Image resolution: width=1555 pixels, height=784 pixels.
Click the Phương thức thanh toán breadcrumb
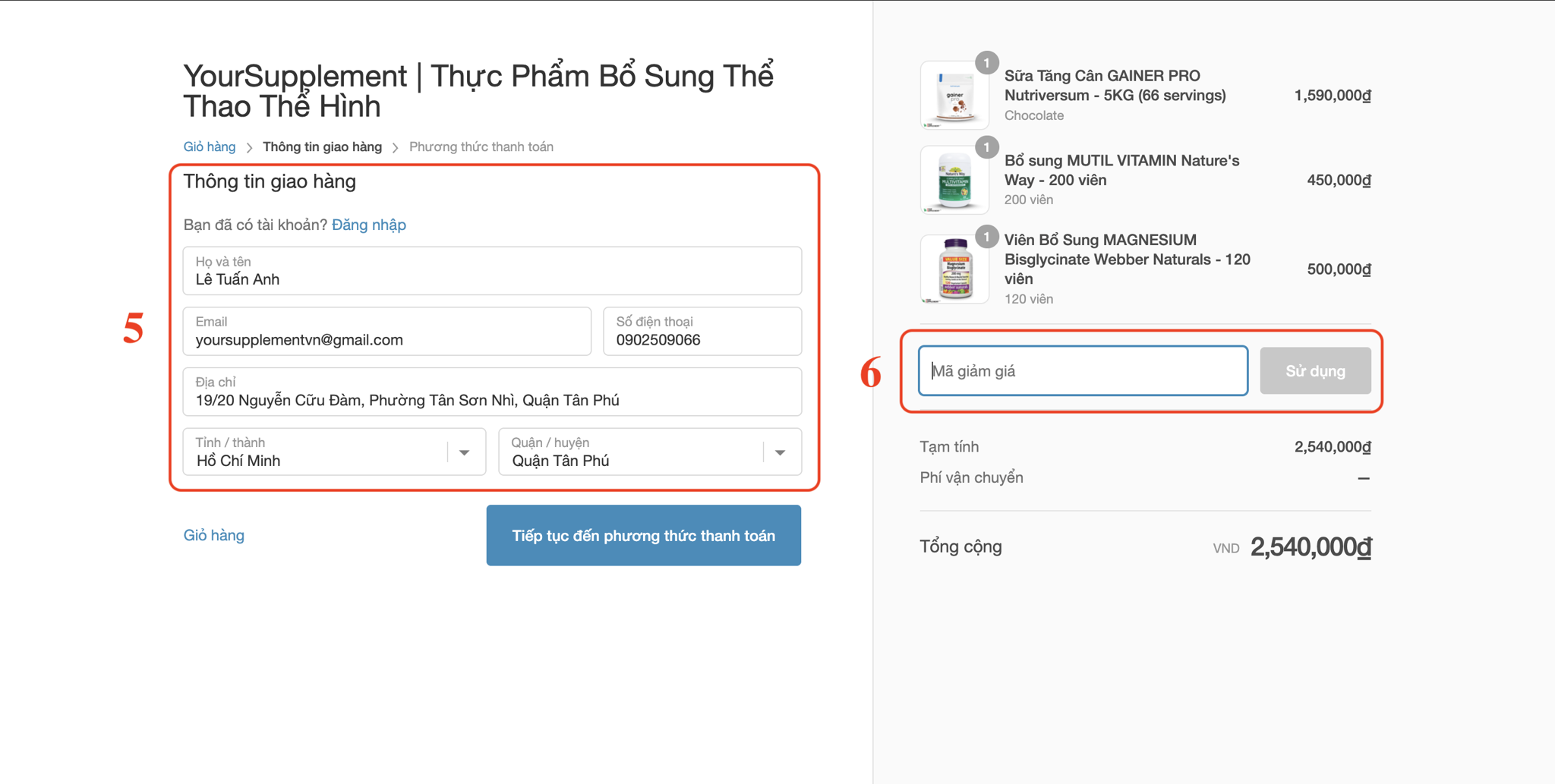point(481,147)
